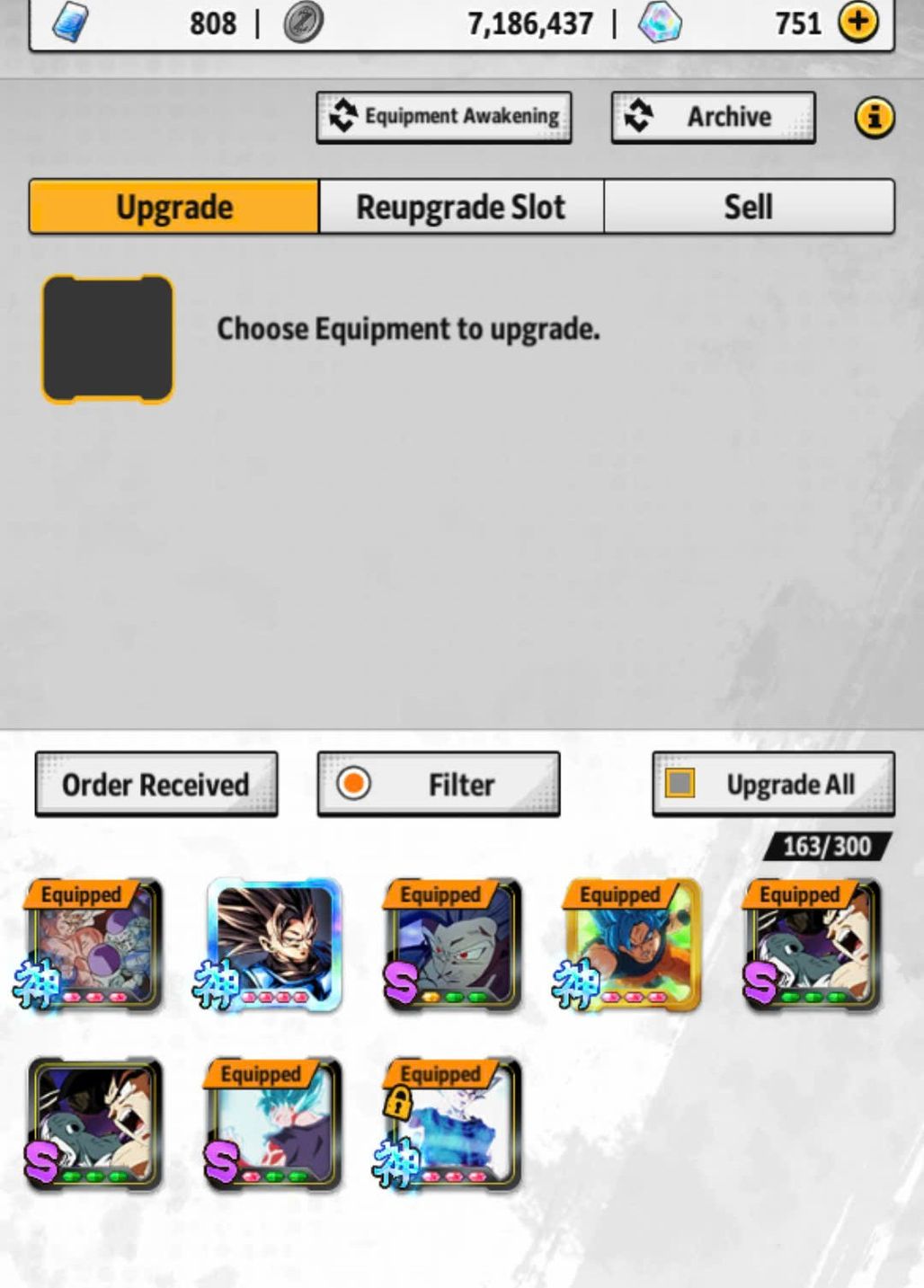Select the Upgrade tab
Image resolution: width=924 pixels, height=1288 pixels.
[x=174, y=207]
